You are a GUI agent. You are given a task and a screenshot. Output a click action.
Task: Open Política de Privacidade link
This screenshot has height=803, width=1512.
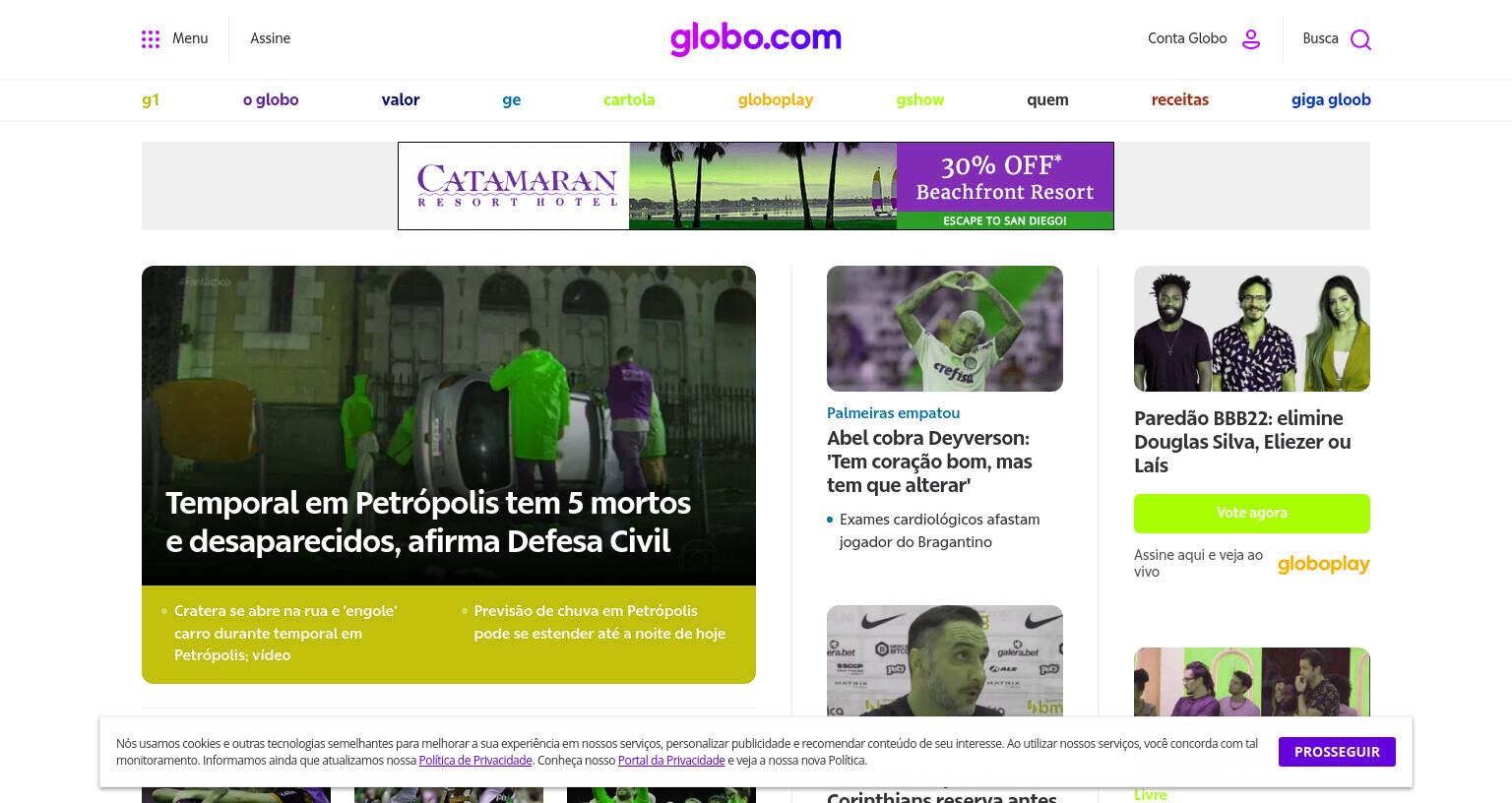[475, 761]
